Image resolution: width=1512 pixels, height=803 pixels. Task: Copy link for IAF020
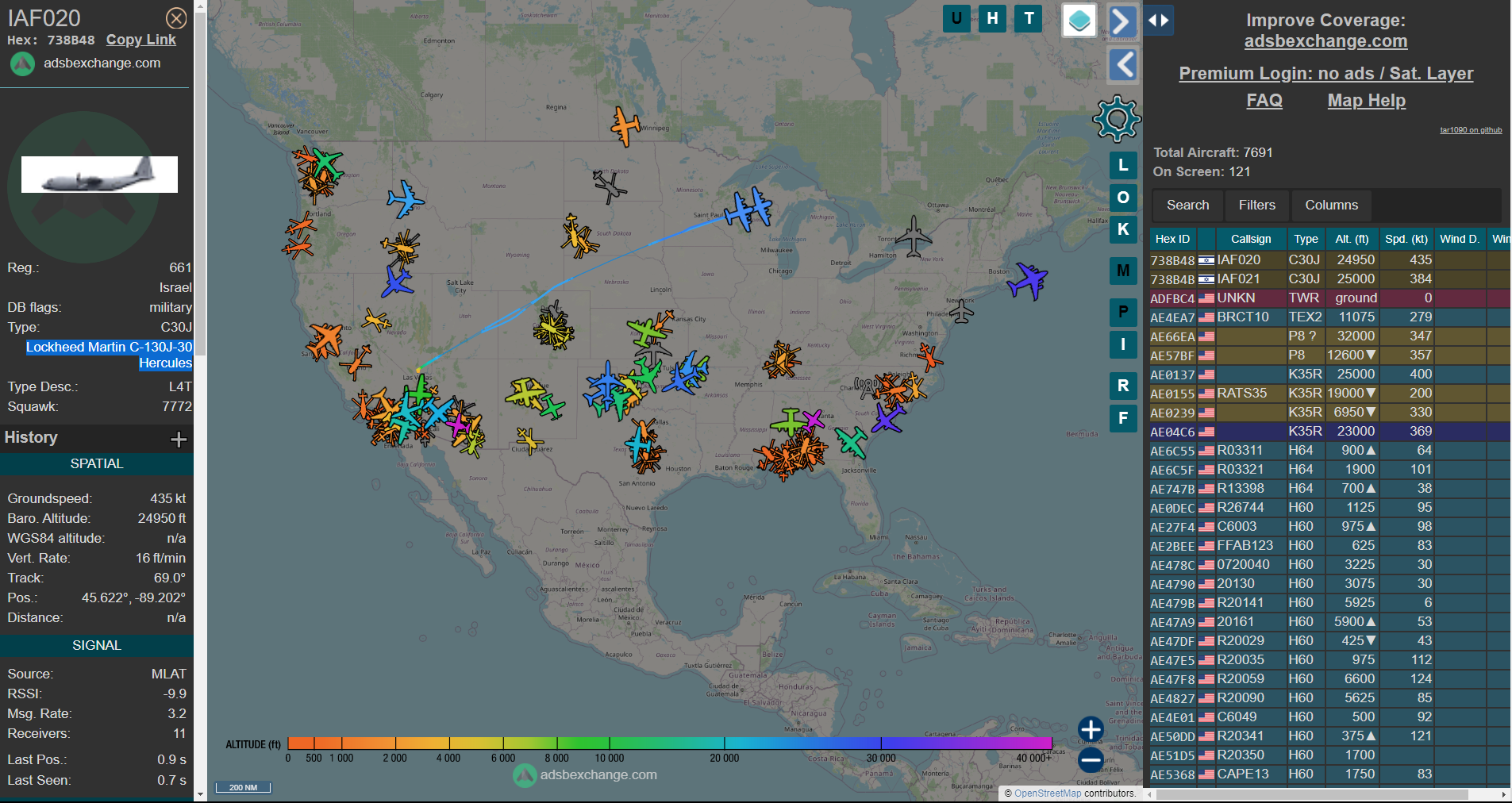click(141, 40)
